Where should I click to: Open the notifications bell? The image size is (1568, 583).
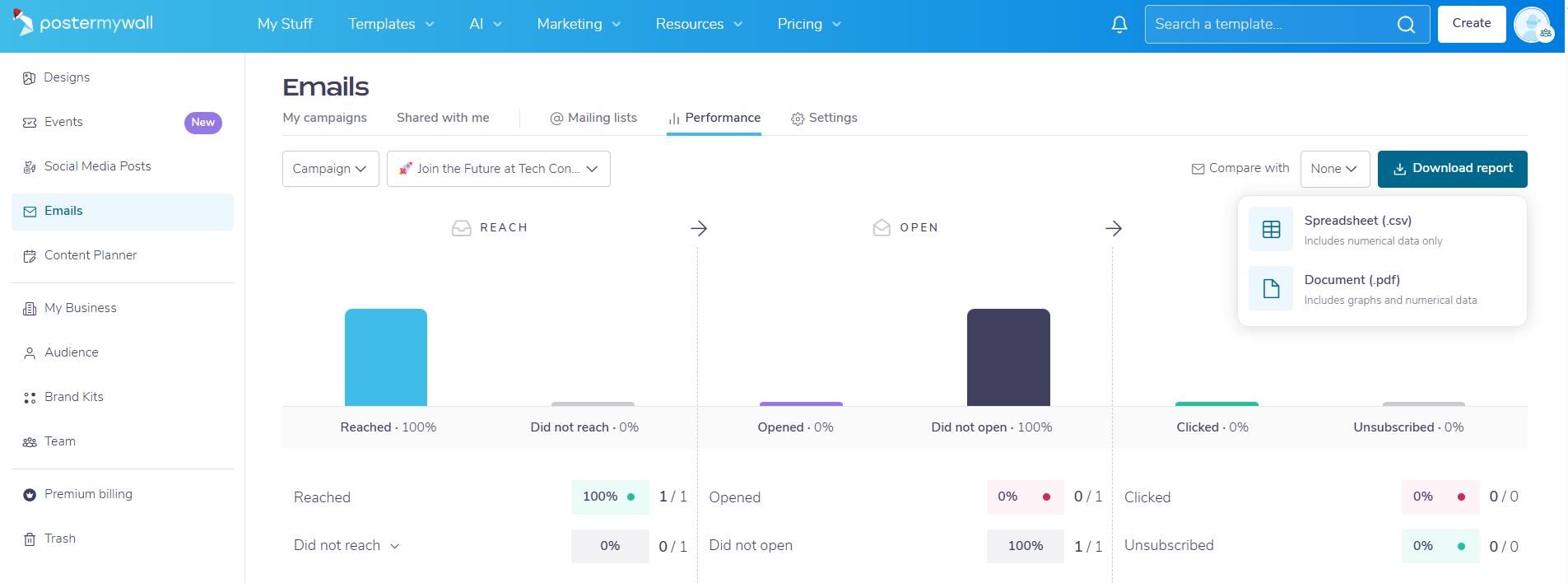pos(1119,25)
